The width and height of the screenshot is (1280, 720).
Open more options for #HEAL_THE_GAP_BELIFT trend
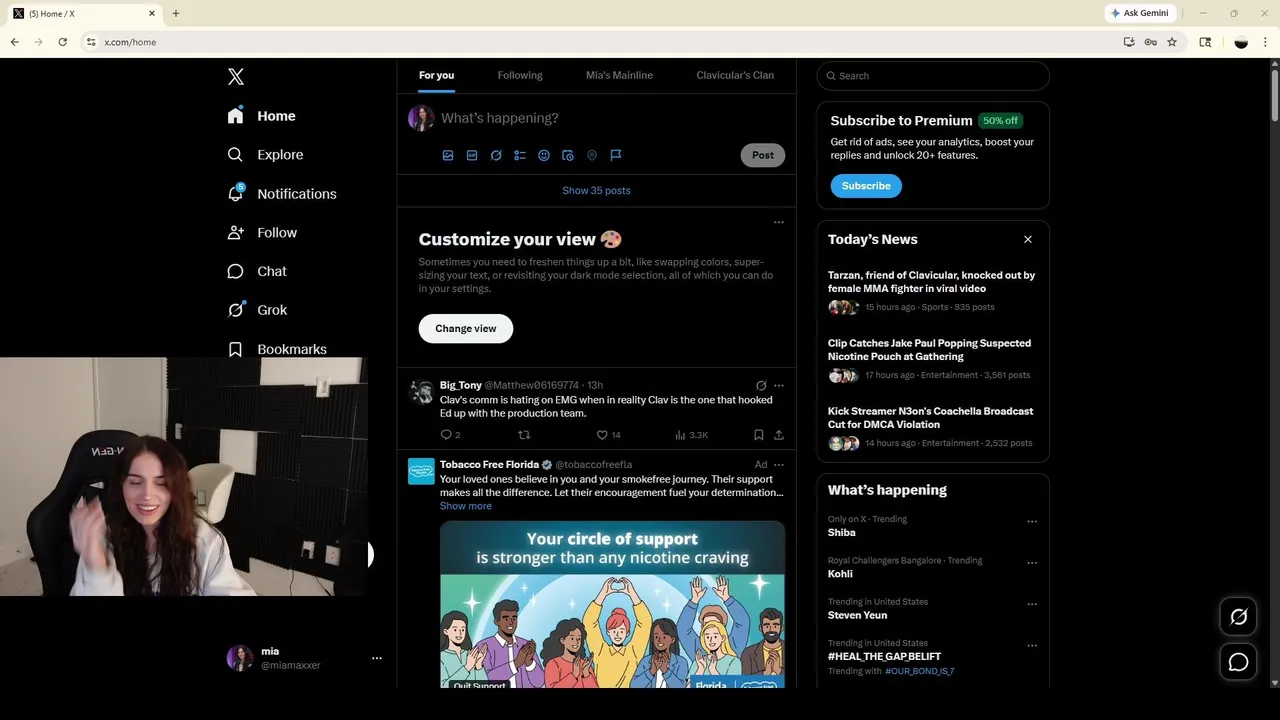[1032, 646]
